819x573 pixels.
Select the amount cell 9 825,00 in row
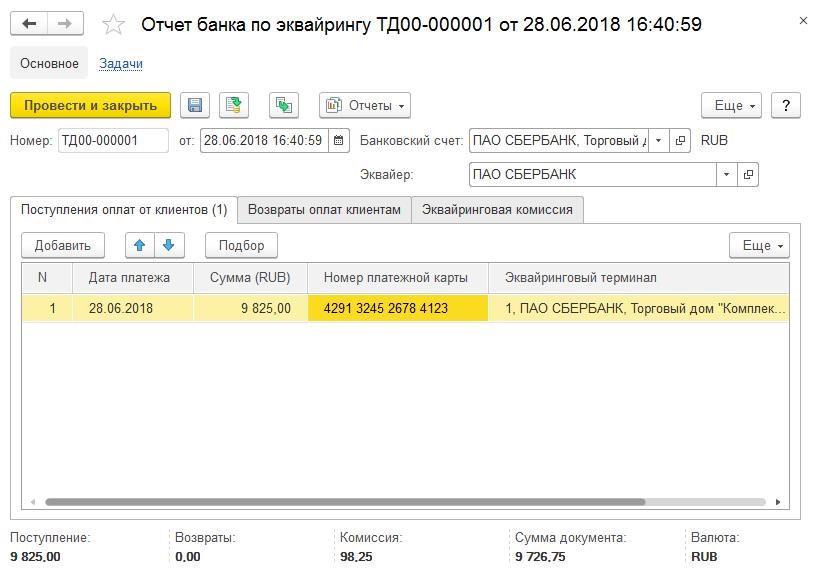coord(251,308)
